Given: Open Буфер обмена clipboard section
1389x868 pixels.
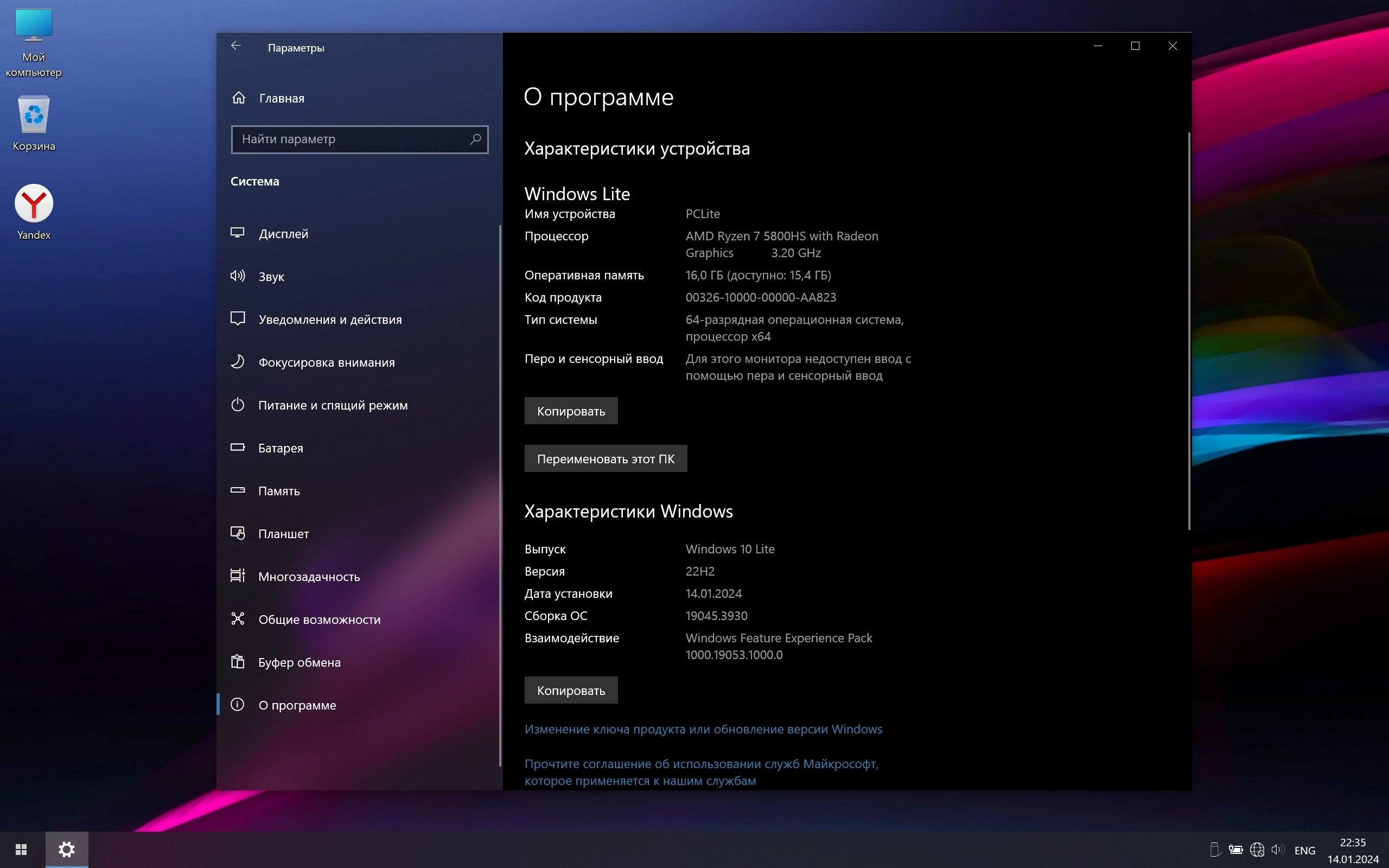Looking at the screenshot, I should 299,662.
